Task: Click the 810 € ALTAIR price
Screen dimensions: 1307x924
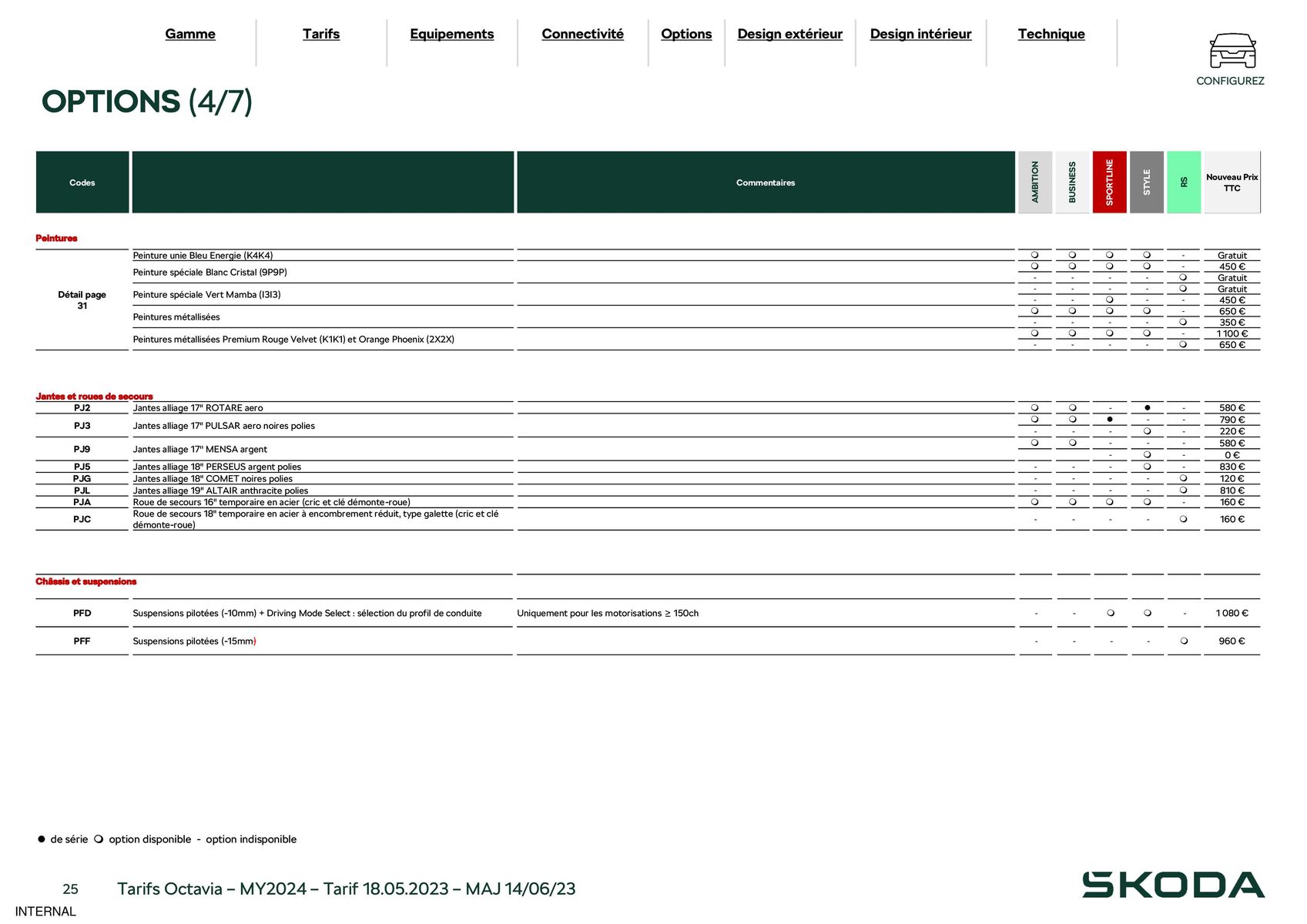Action: (x=1232, y=490)
